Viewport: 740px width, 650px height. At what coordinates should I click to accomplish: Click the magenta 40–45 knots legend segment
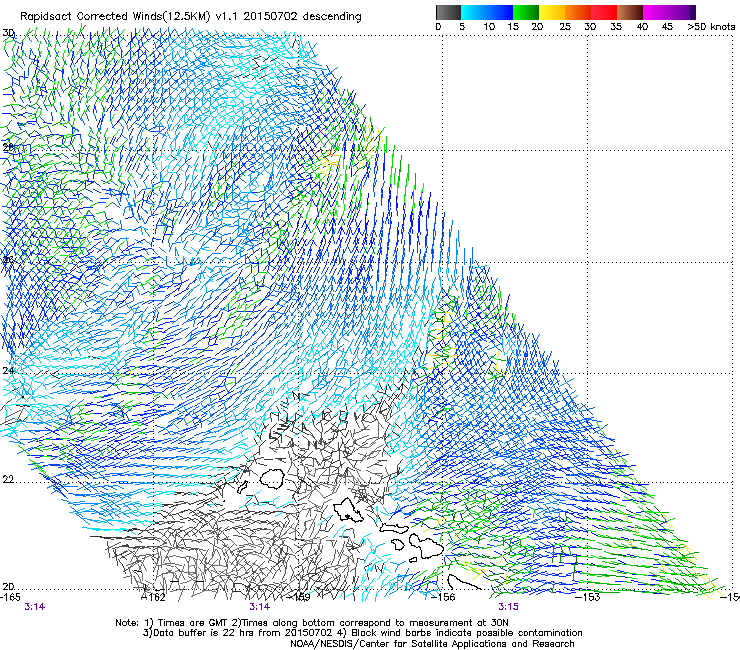[x=656, y=12]
